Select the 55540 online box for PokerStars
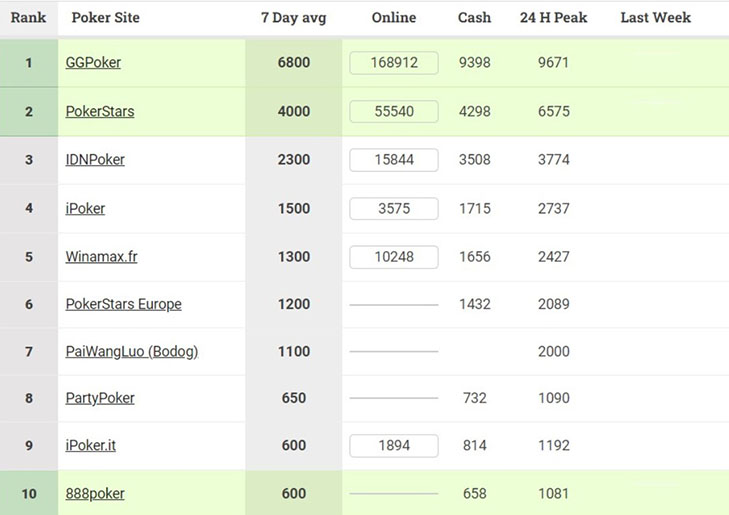 click(x=394, y=112)
